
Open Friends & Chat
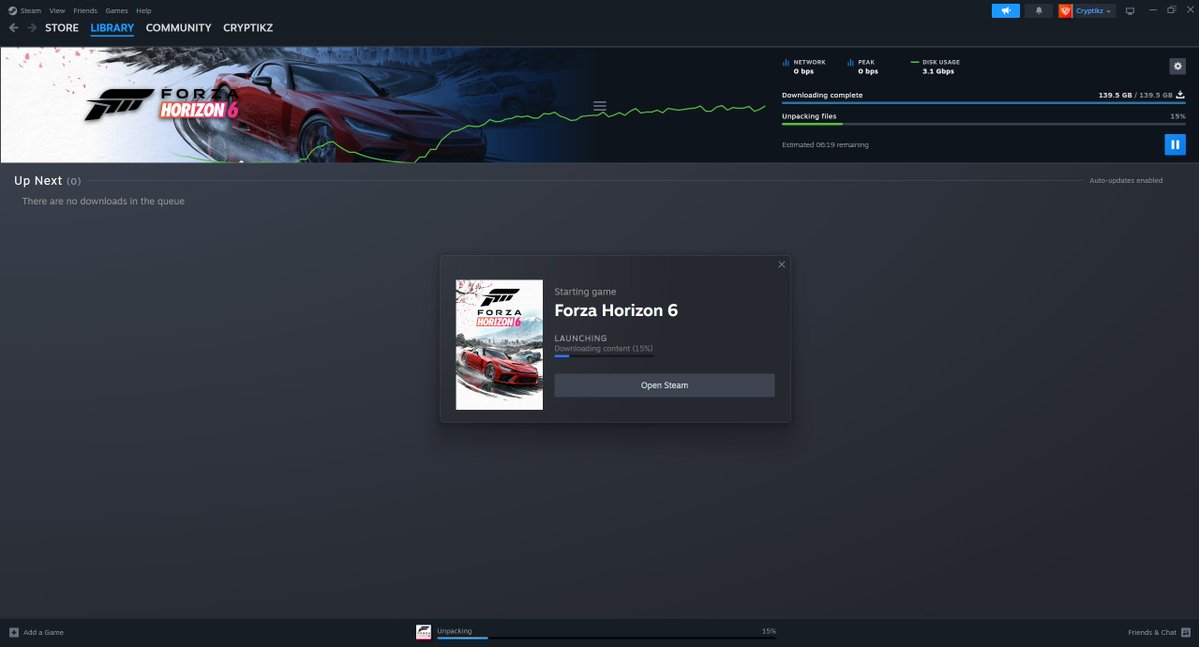[x=1152, y=632]
